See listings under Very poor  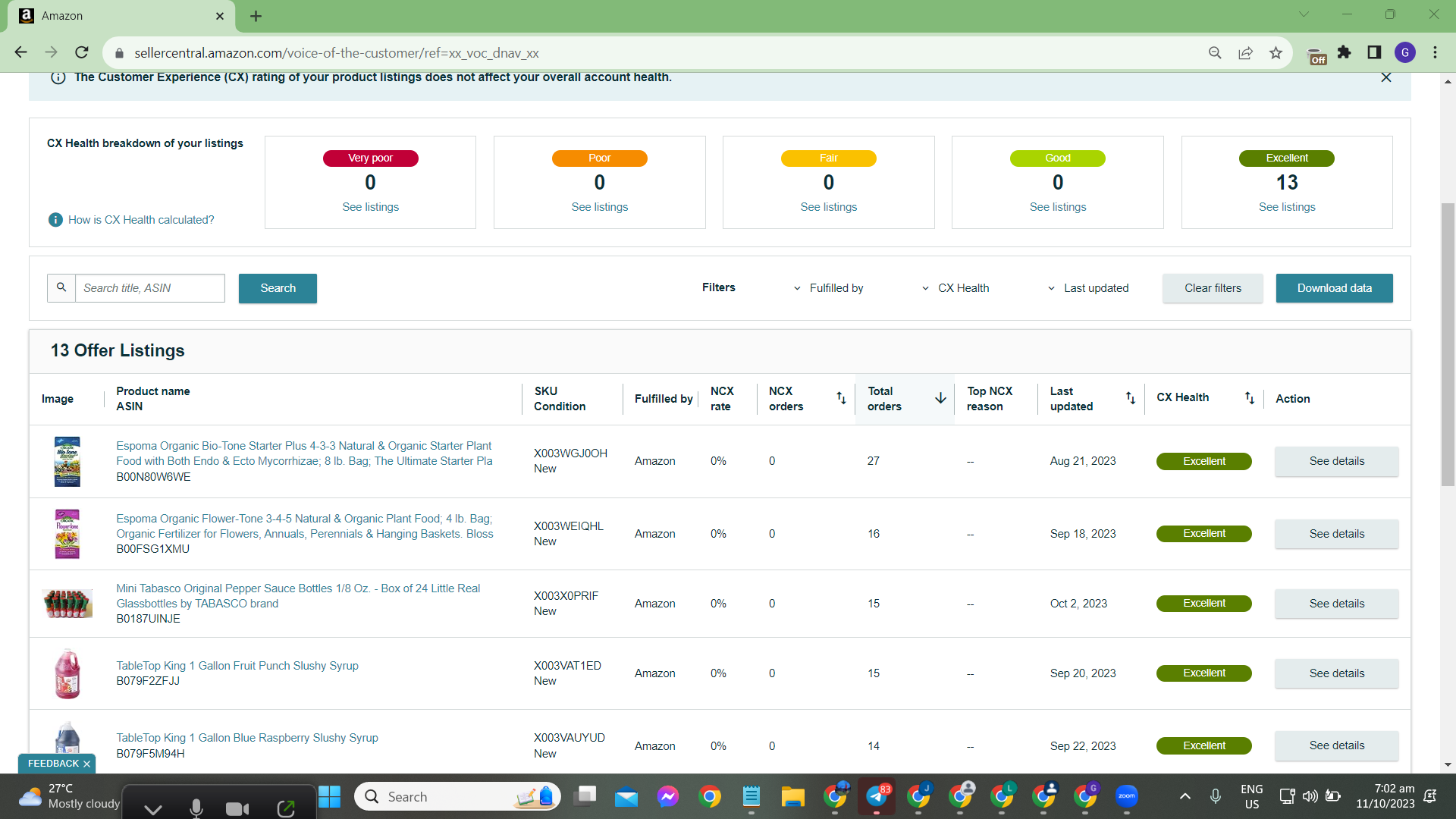[370, 207]
